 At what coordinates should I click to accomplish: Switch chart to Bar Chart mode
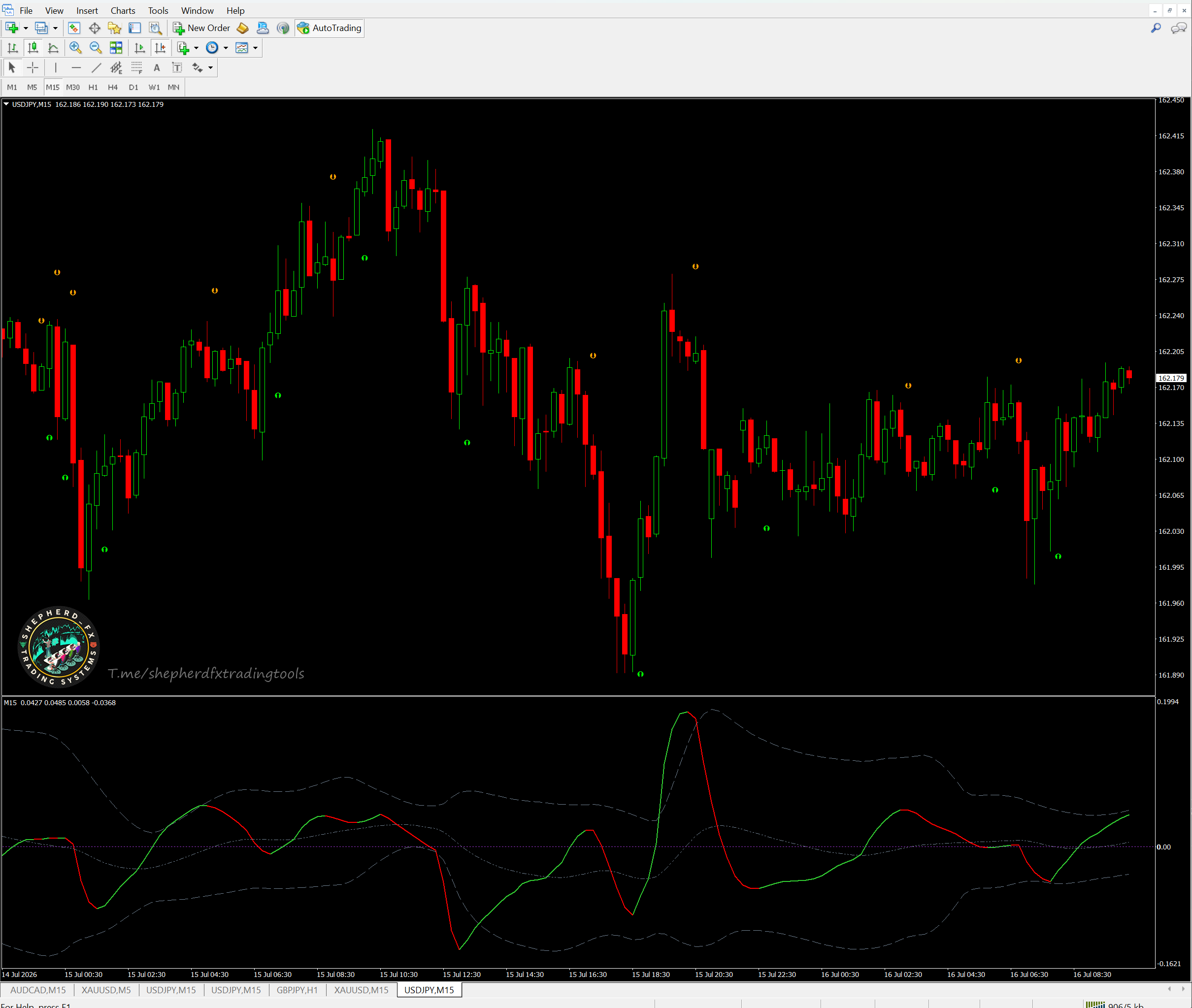click(13, 48)
